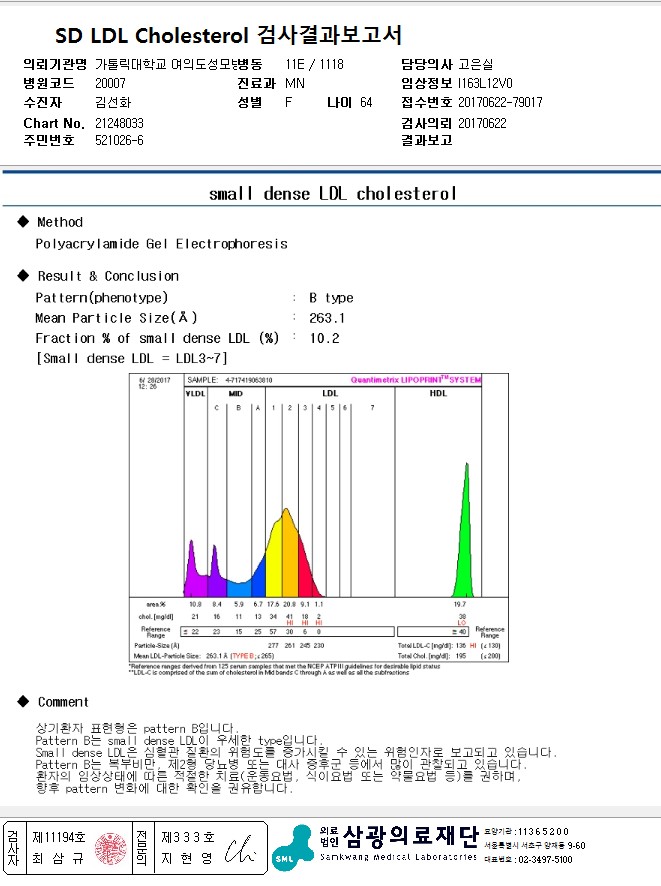The width and height of the screenshot is (661, 886).
Task: Click the specialist license number '제333호'
Action: pos(188,837)
